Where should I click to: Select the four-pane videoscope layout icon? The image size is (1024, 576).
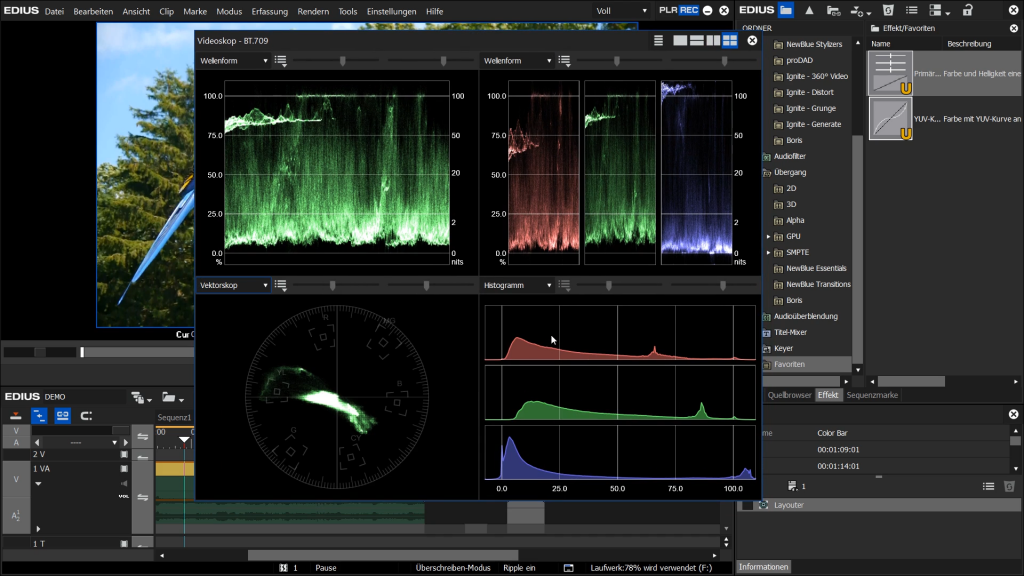[730, 40]
